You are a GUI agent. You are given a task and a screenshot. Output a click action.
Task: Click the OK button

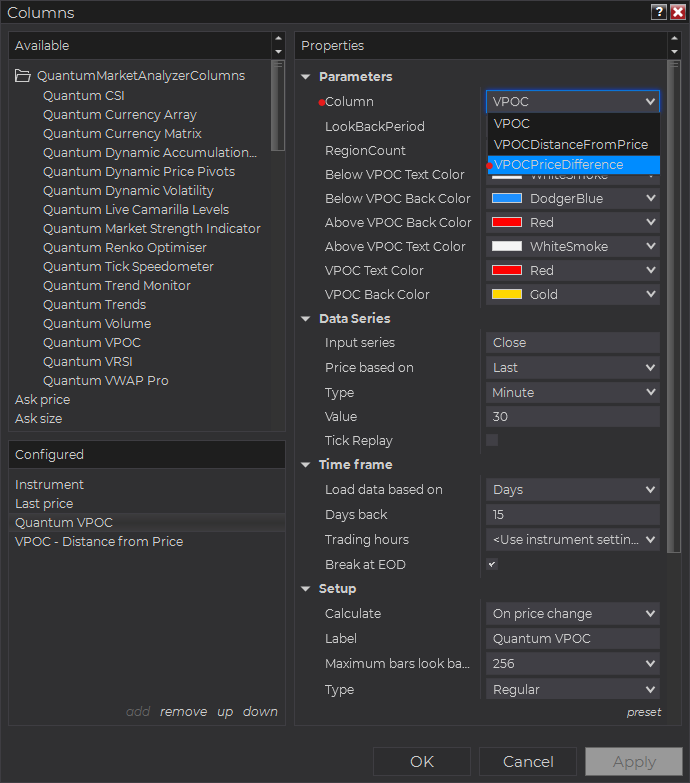click(422, 762)
